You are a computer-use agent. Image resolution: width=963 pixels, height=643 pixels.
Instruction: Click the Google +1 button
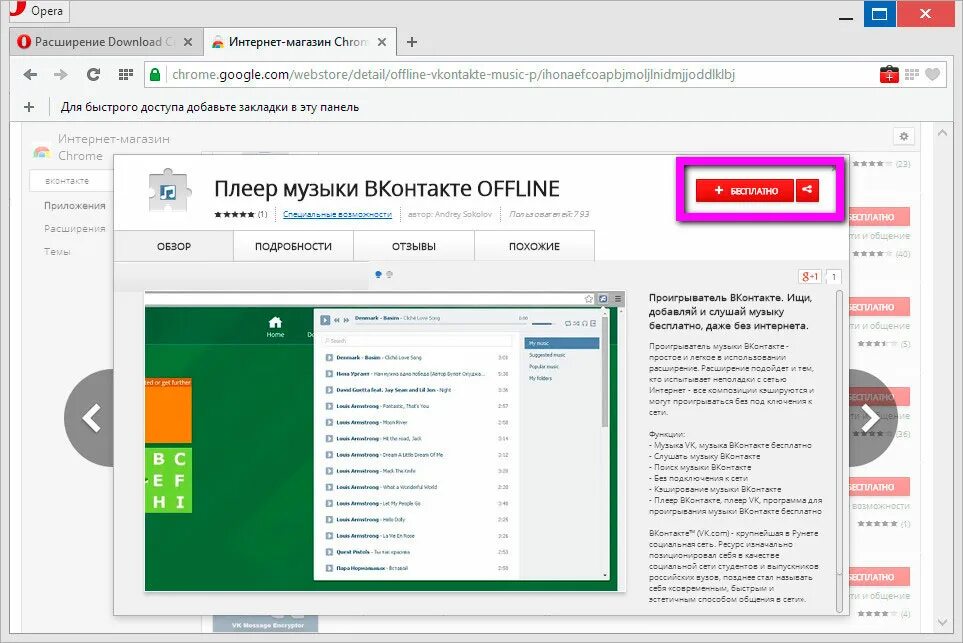(810, 276)
